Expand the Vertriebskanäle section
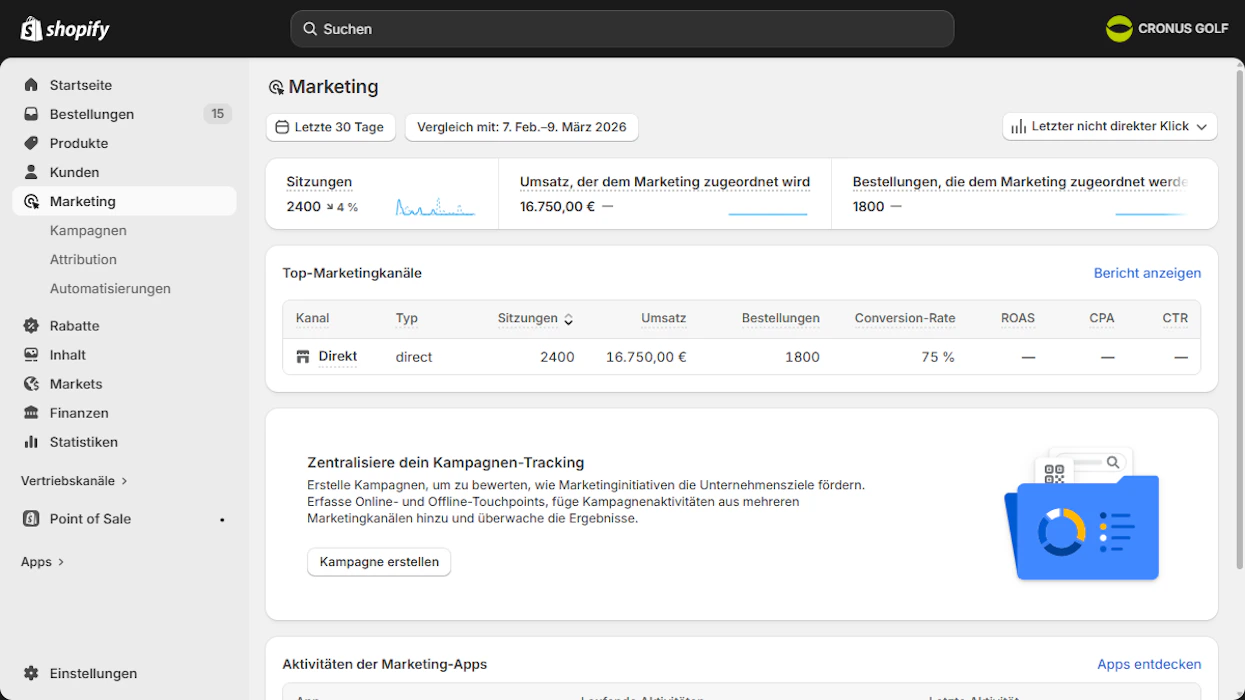Screen dimensions: 1245x700 click(74, 481)
